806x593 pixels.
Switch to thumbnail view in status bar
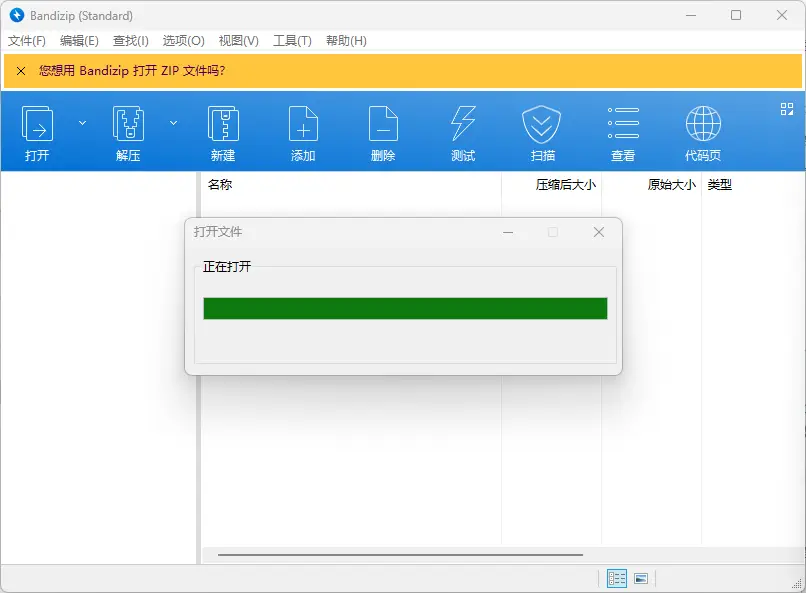(x=641, y=579)
